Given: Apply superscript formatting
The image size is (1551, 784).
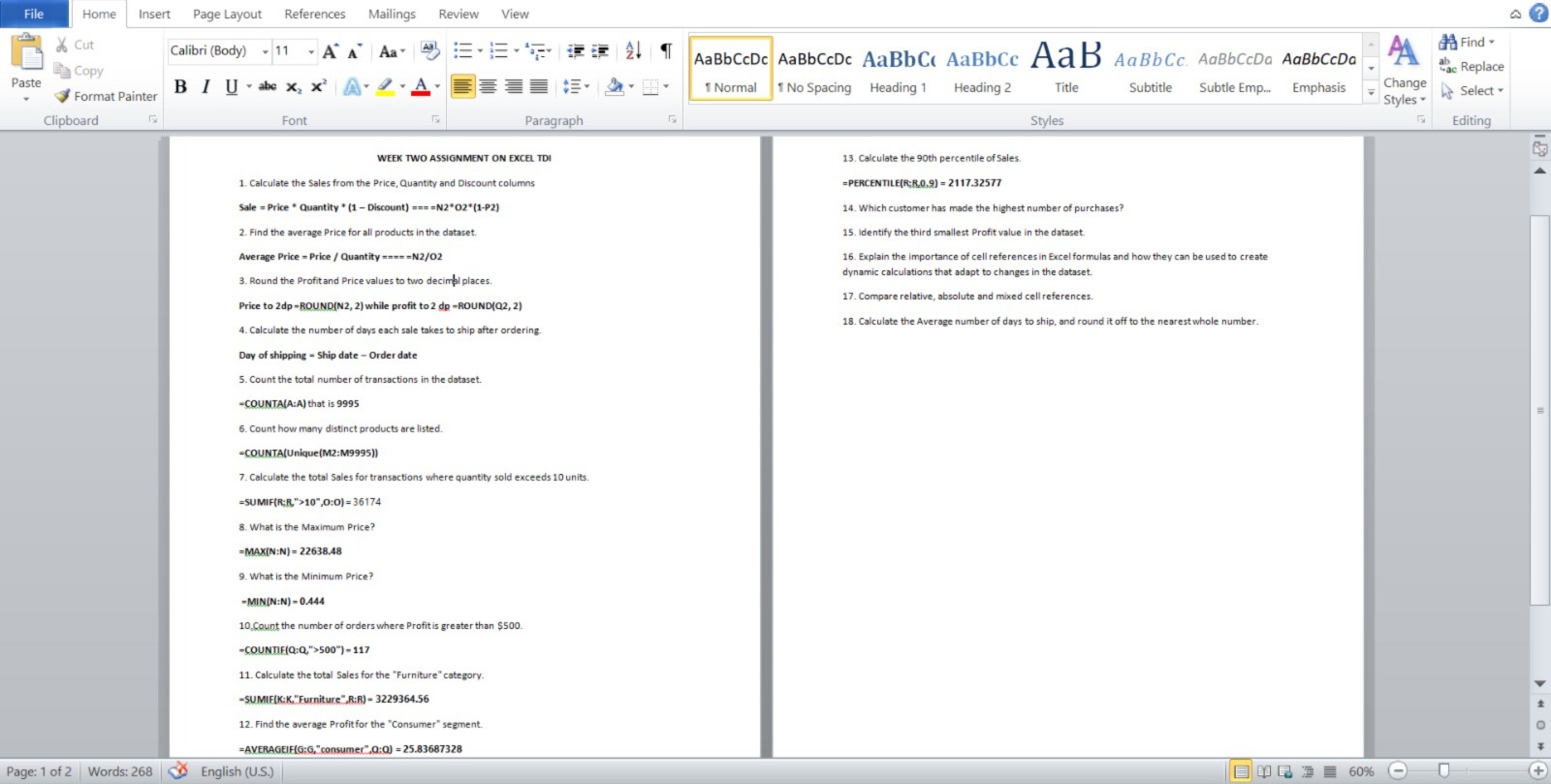Looking at the screenshot, I should click(x=319, y=86).
